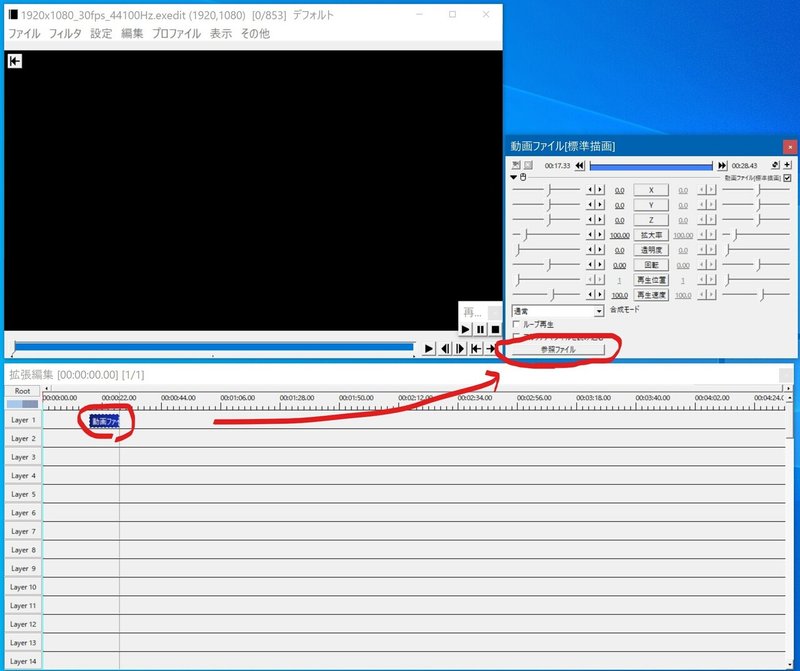Click the second small icon beside the 00:17.33 timecode
The width and height of the screenshot is (800, 671).
(528, 165)
